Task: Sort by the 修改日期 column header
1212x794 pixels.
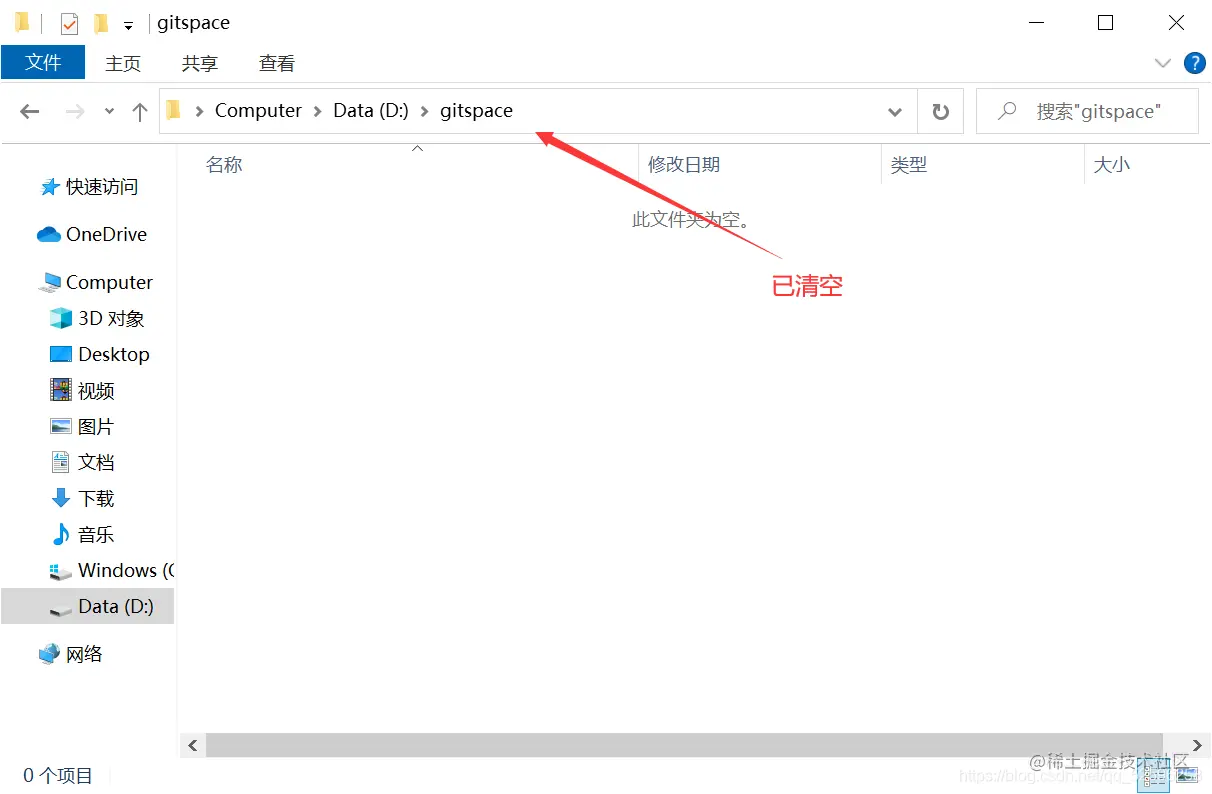Action: (684, 165)
